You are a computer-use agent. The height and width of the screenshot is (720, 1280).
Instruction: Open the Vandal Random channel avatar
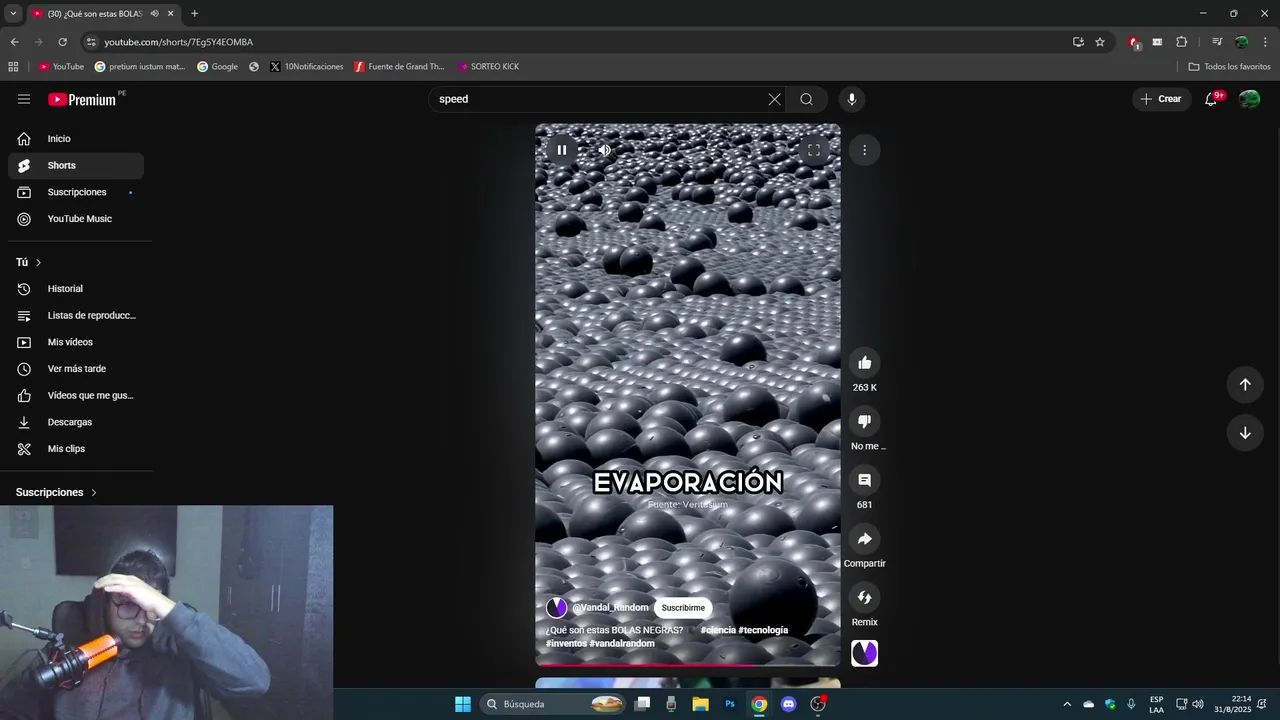click(557, 608)
